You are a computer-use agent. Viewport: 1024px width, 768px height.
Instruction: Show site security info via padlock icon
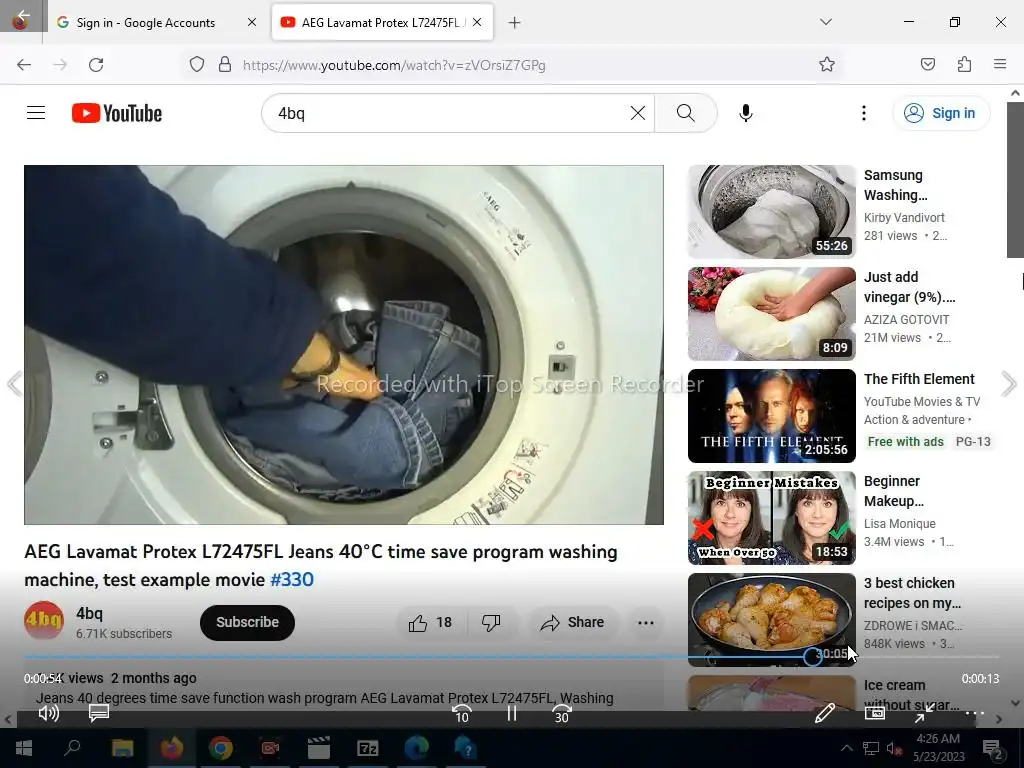(225, 64)
